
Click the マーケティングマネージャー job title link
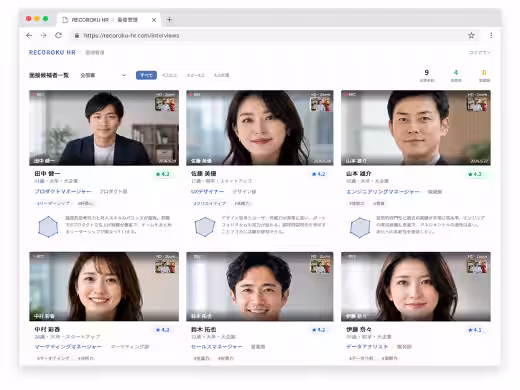[68, 347]
